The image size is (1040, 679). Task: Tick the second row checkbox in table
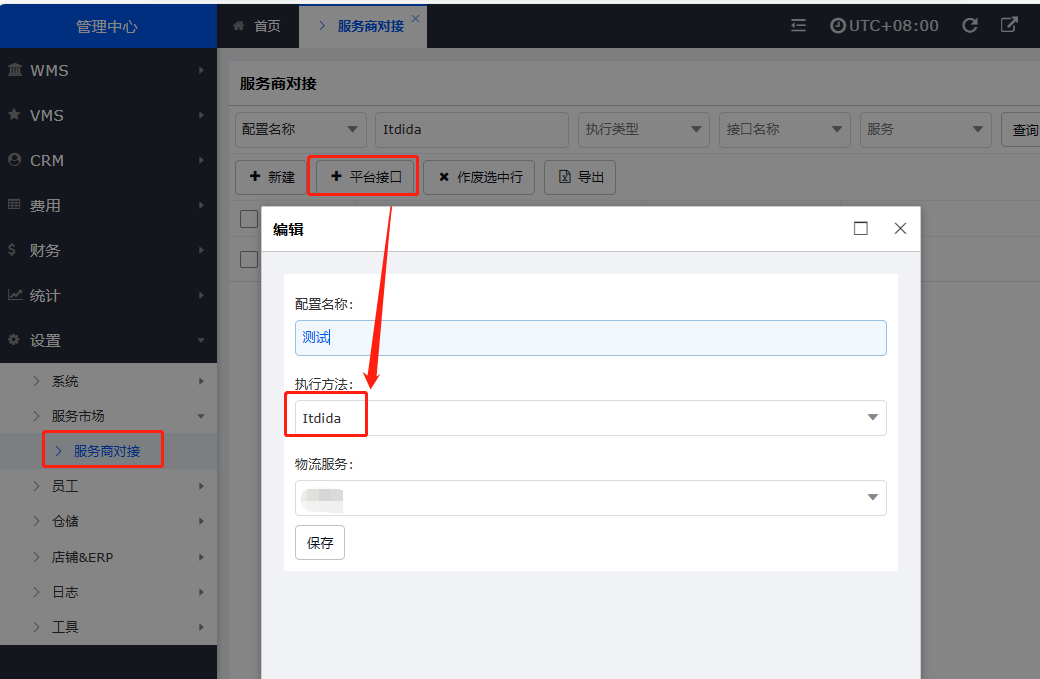point(249,259)
